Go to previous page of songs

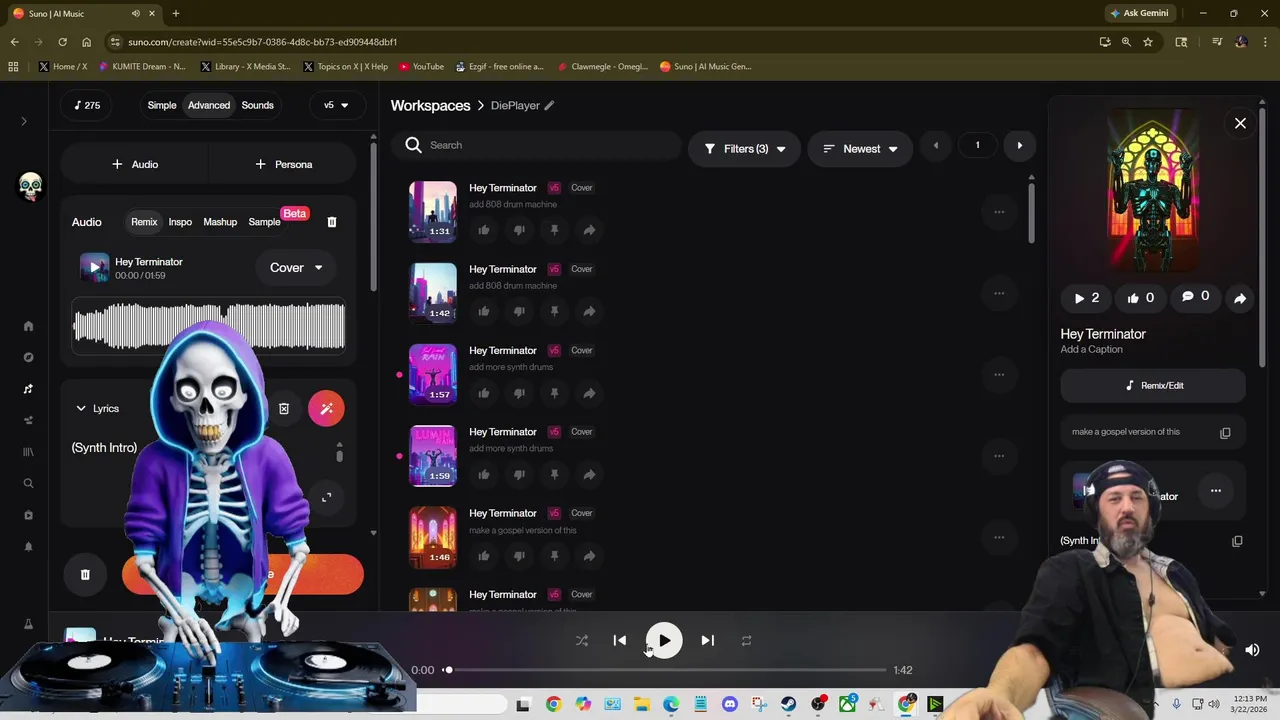point(936,146)
